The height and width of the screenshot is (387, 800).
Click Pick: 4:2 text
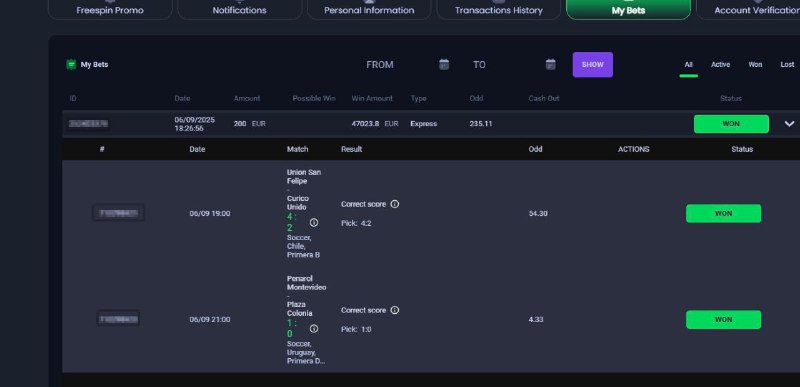(x=356, y=223)
